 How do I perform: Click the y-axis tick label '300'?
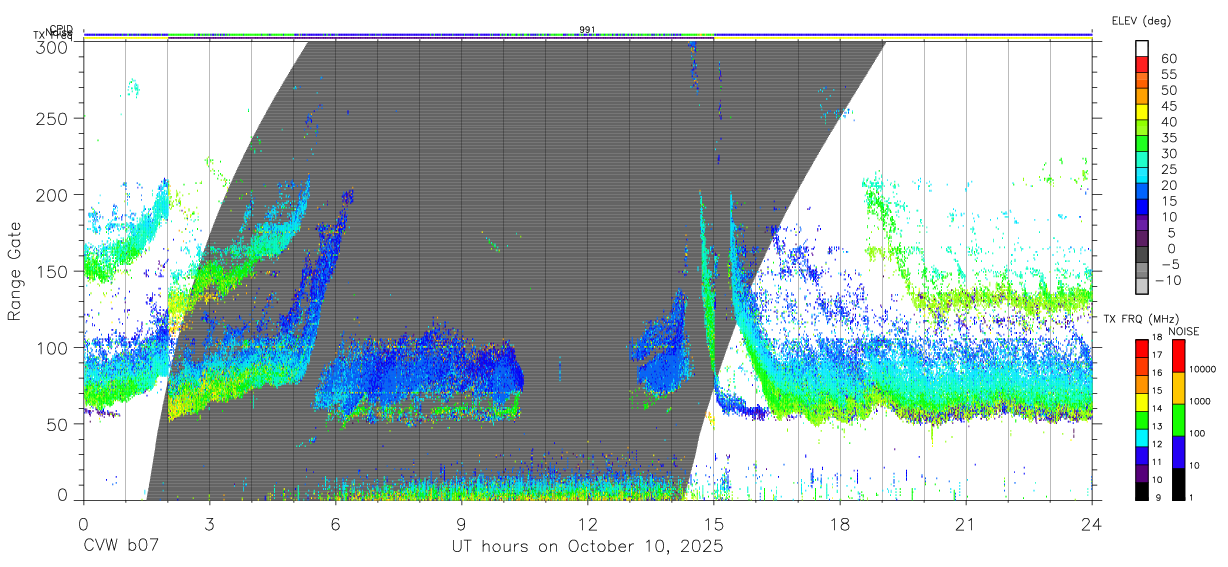[53, 46]
